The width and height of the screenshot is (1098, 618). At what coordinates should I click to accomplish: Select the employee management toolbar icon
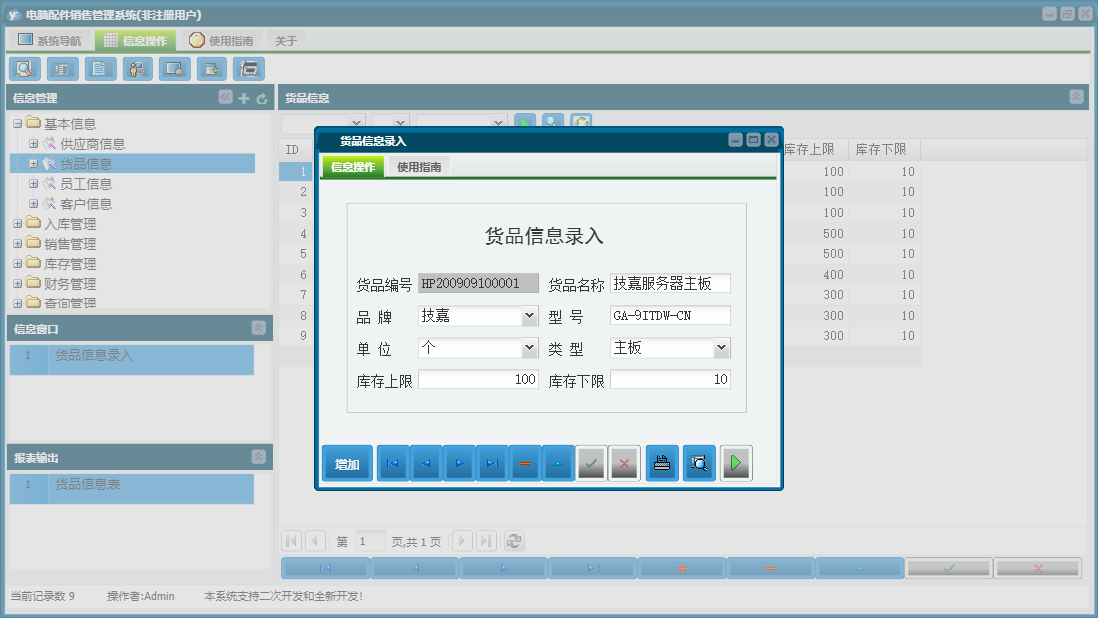[x=137, y=68]
